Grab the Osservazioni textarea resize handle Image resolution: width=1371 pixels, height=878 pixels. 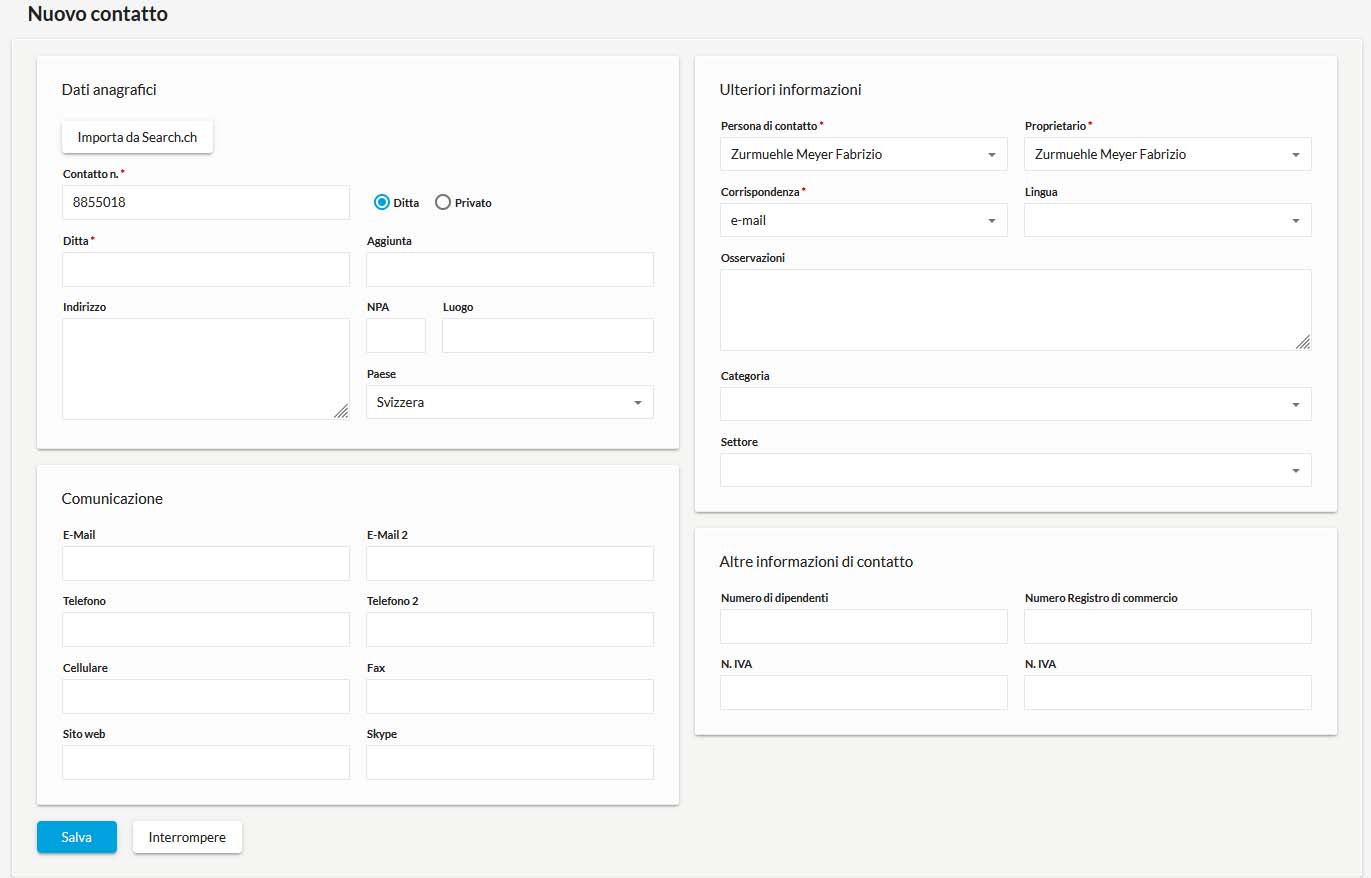(x=1302, y=342)
